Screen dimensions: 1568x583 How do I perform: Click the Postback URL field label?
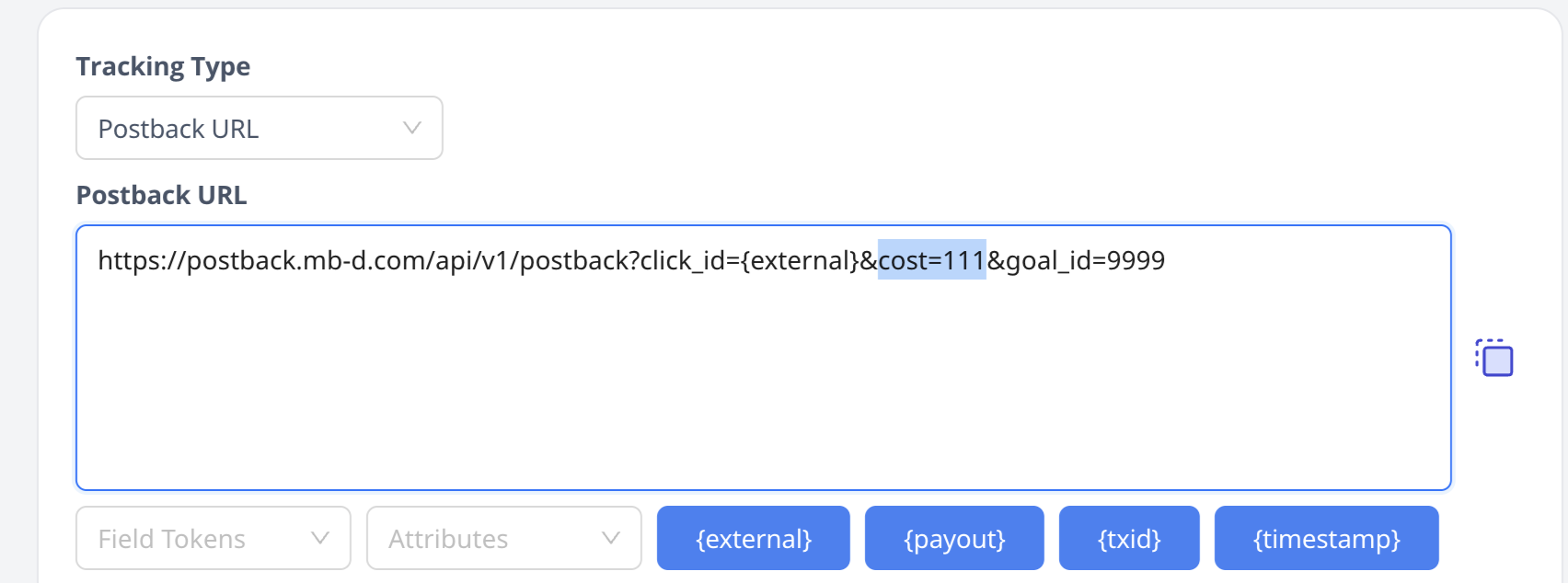click(161, 195)
